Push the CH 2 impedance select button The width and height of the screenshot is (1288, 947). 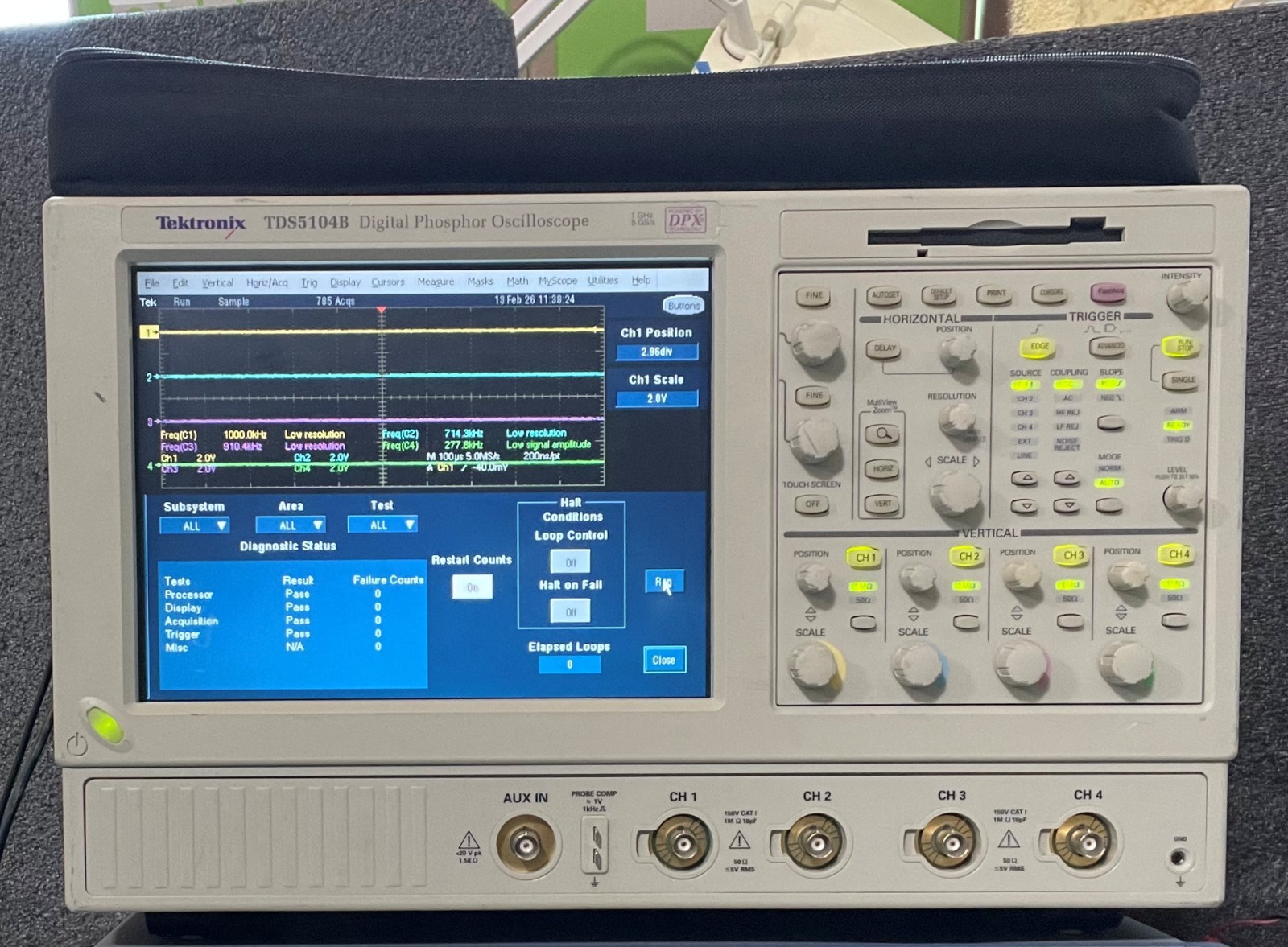tap(966, 622)
